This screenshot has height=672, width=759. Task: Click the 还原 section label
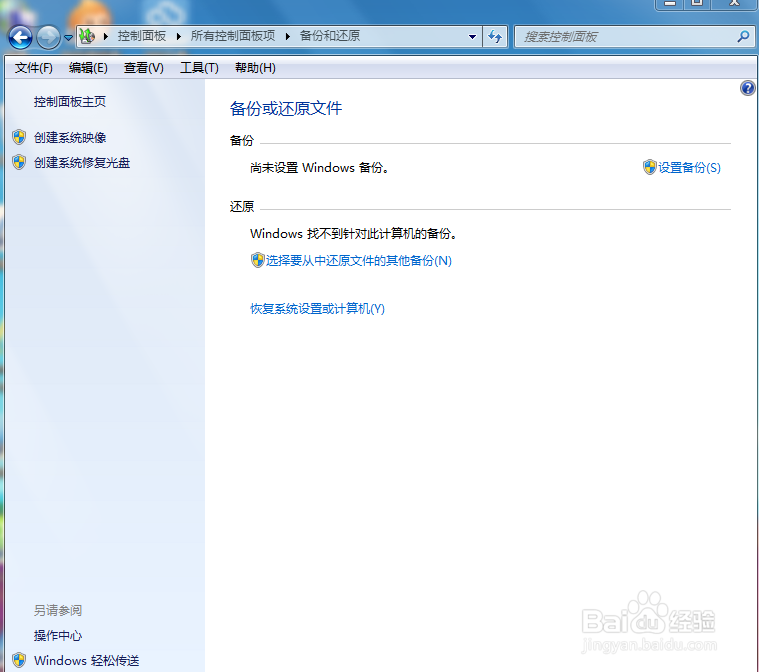[242, 207]
